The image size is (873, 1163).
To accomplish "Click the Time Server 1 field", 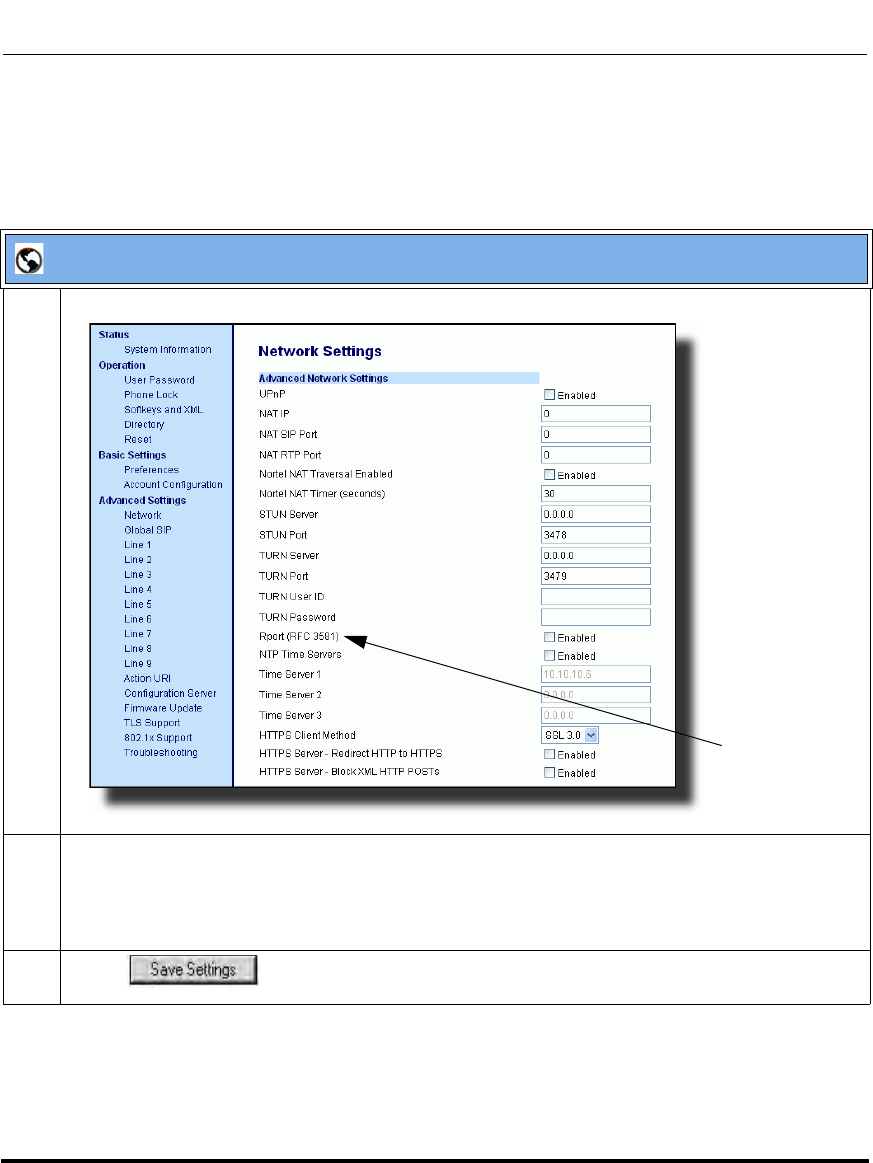I will pyautogui.click(x=596, y=674).
